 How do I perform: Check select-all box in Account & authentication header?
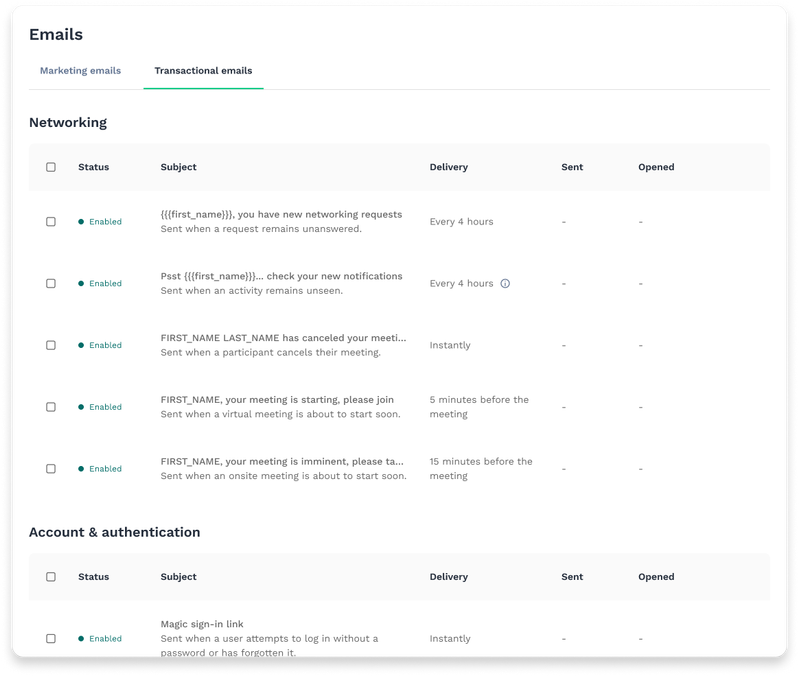[51, 577]
